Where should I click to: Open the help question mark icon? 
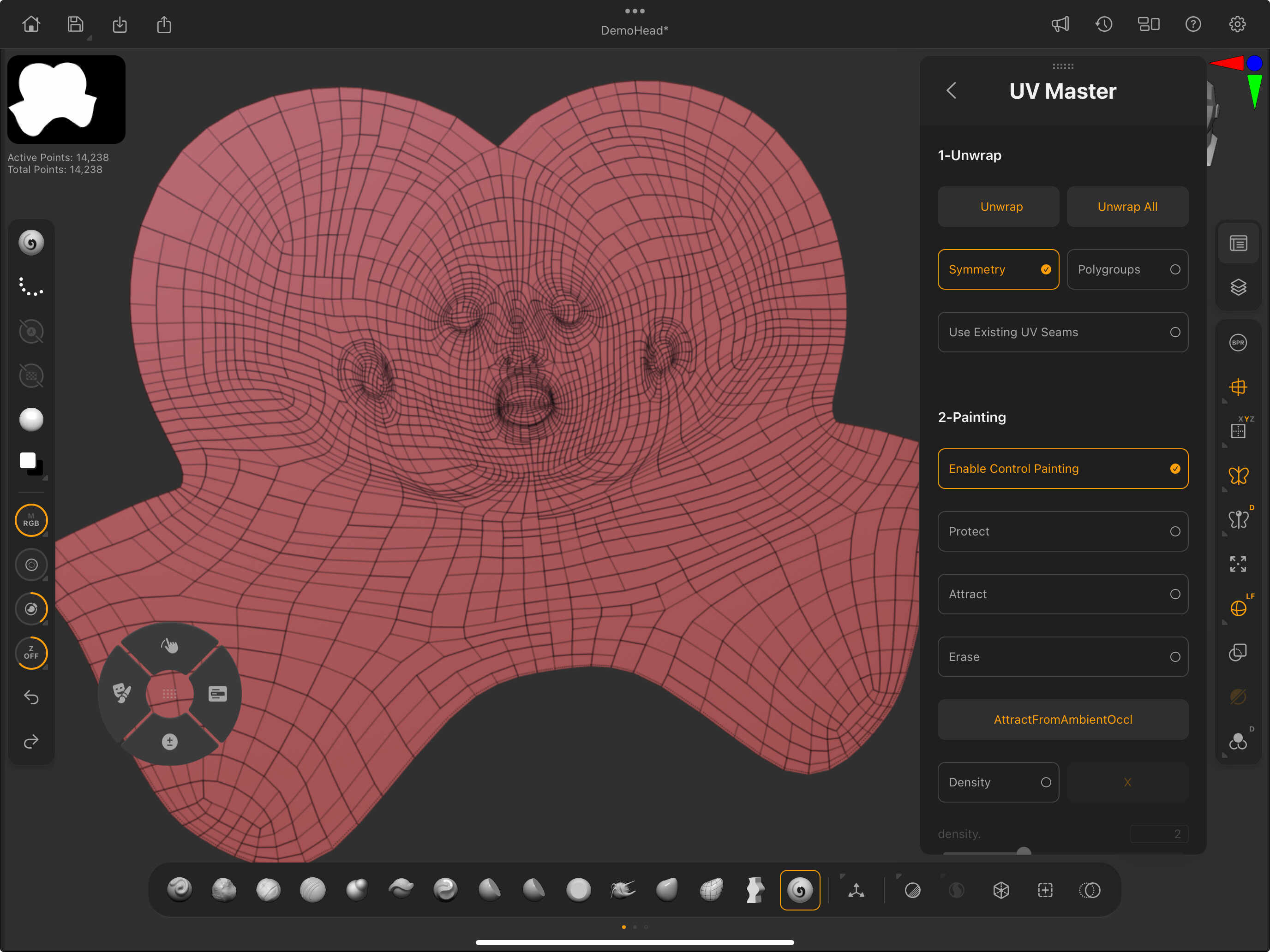point(1193,24)
